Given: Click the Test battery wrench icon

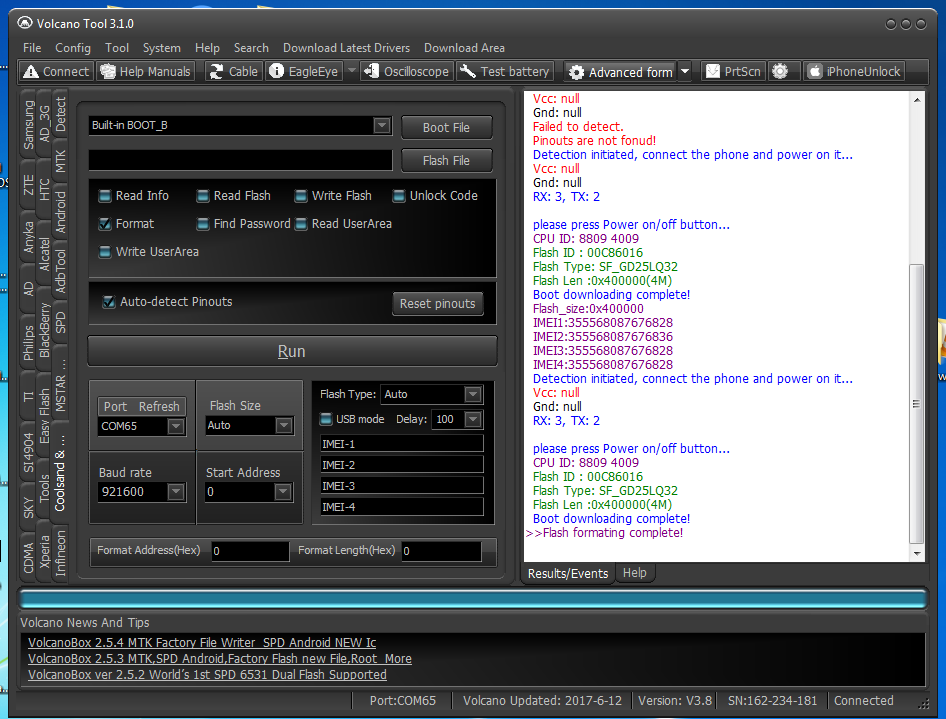Looking at the screenshot, I should tap(468, 72).
